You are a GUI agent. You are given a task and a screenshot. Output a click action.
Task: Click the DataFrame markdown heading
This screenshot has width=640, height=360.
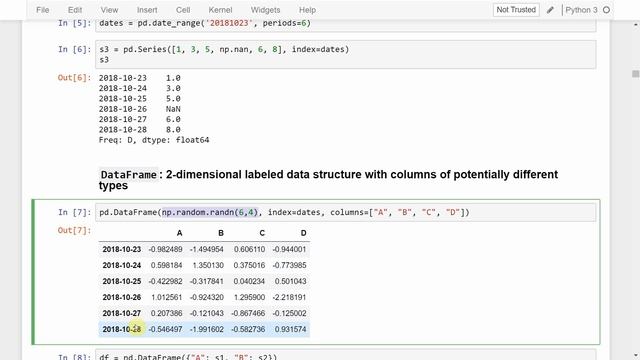pos(328,180)
